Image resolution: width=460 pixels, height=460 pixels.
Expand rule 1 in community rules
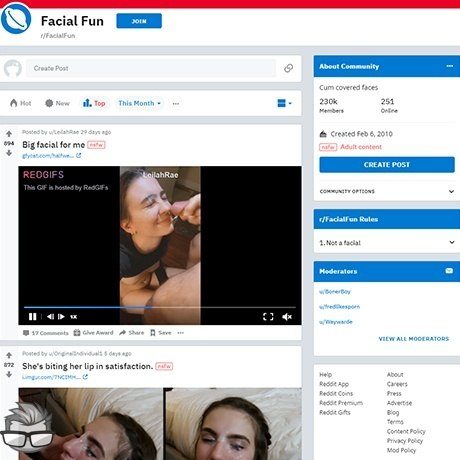[x=387, y=243]
